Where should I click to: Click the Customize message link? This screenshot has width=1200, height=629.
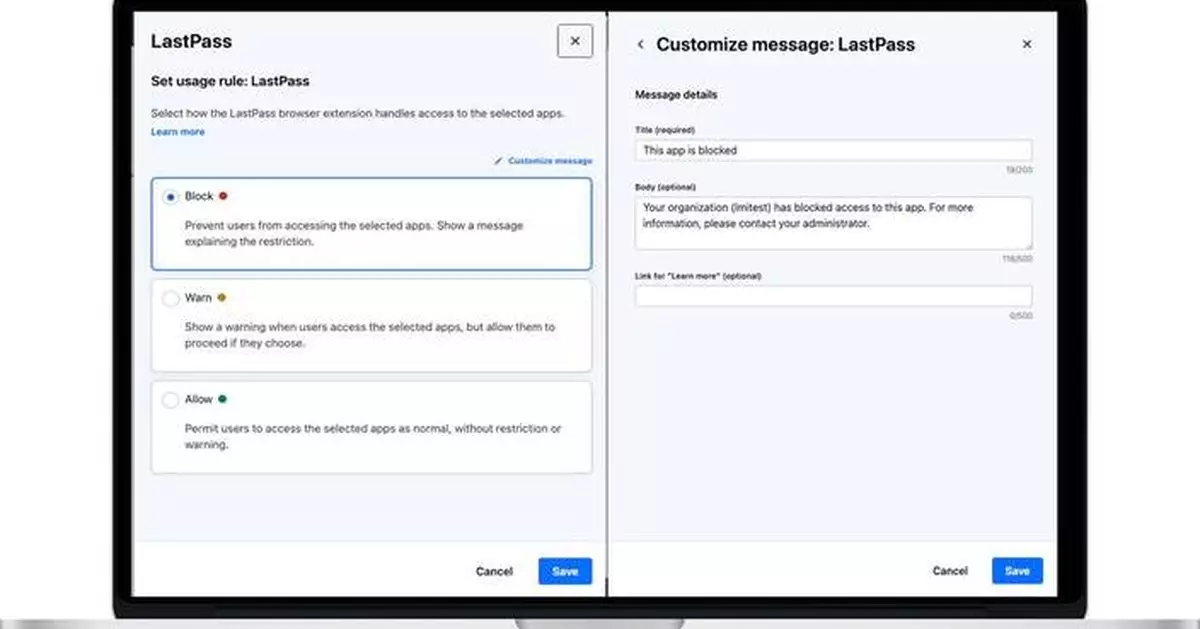[548, 160]
